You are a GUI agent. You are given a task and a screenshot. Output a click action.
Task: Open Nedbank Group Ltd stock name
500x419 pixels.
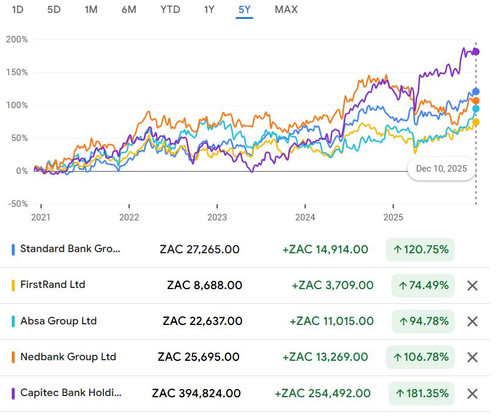[x=68, y=357]
